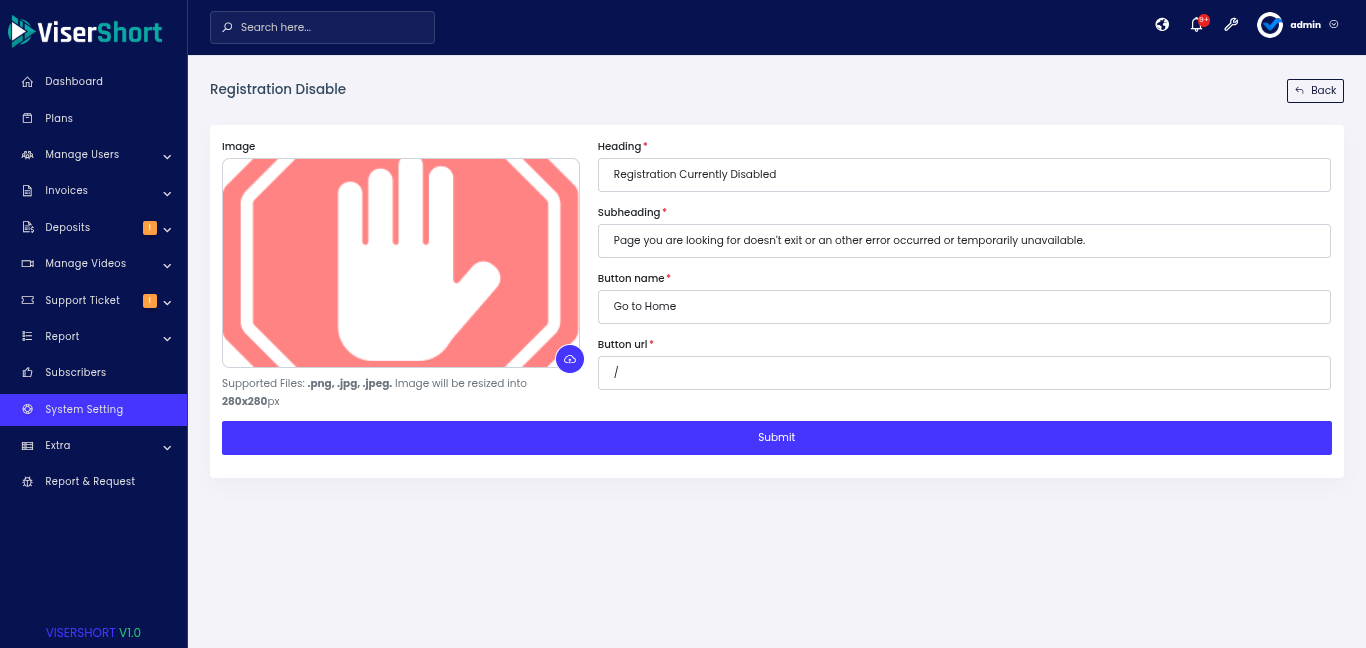Click the stop hand image preview

[400, 263]
